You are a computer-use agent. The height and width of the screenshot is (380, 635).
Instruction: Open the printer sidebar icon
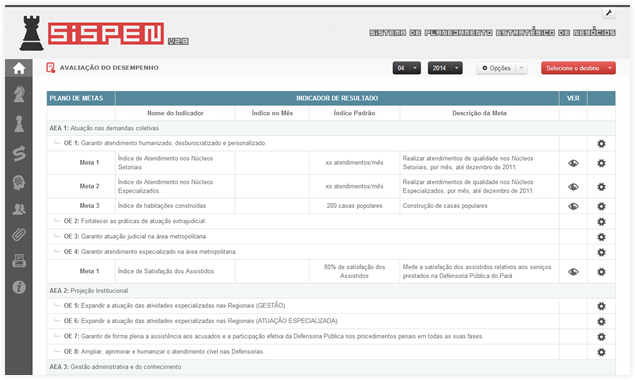19,261
